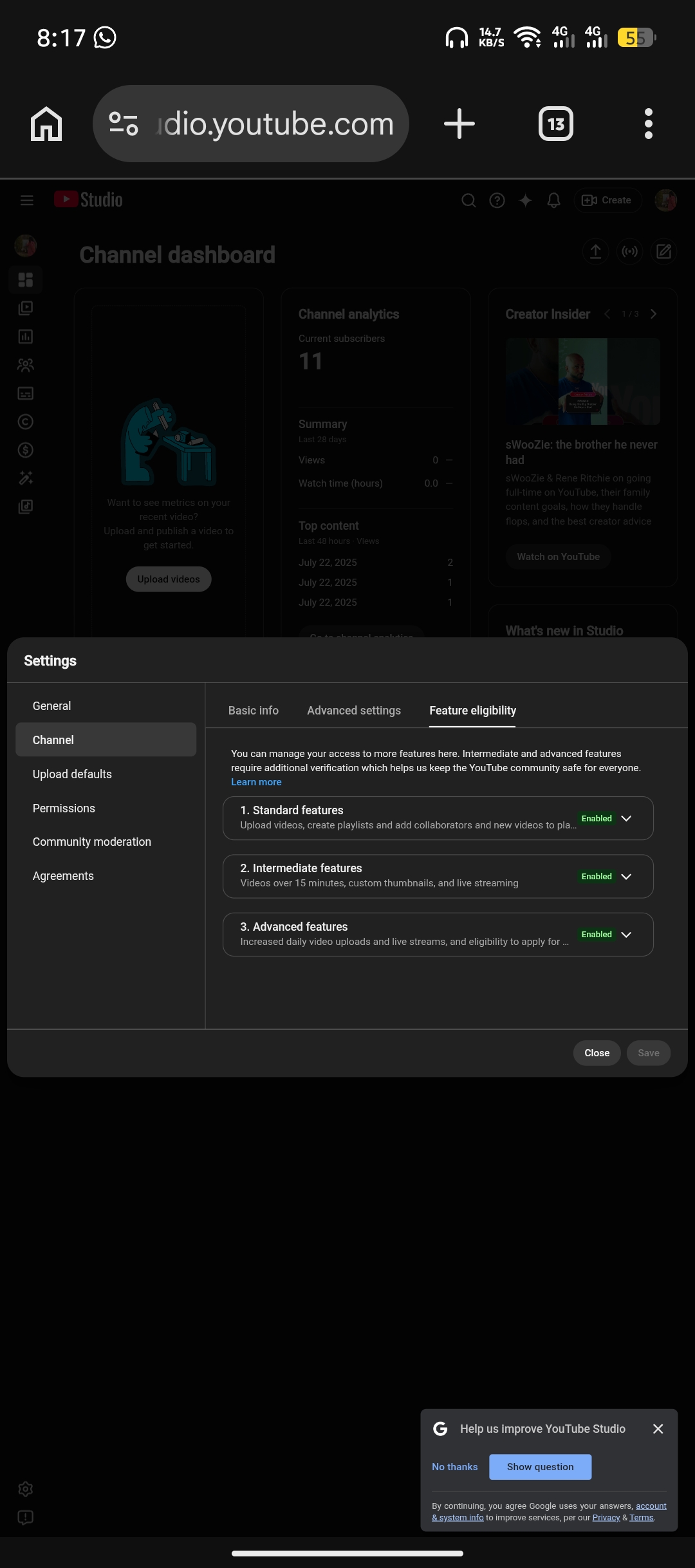695x1568 pixels.
Task: Open the tab switcher showing 13
Action: pyautogui.click(x=556, y=124)
